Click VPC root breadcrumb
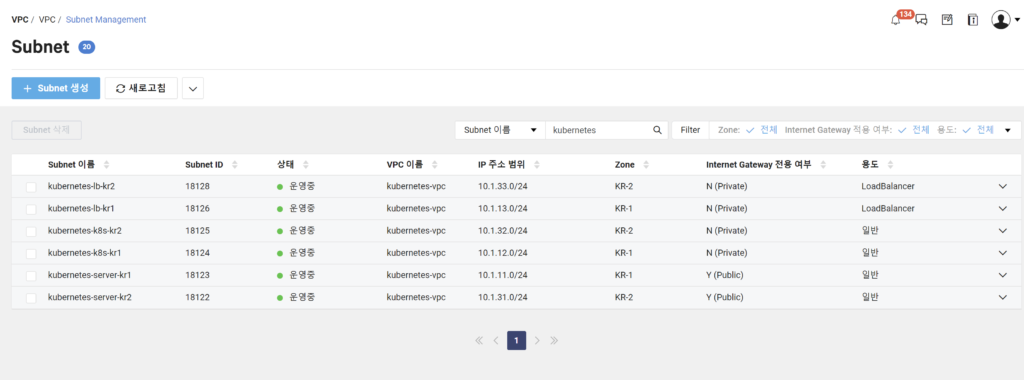The width and height of the screenshot is (1024, 380). pos(20,20)
